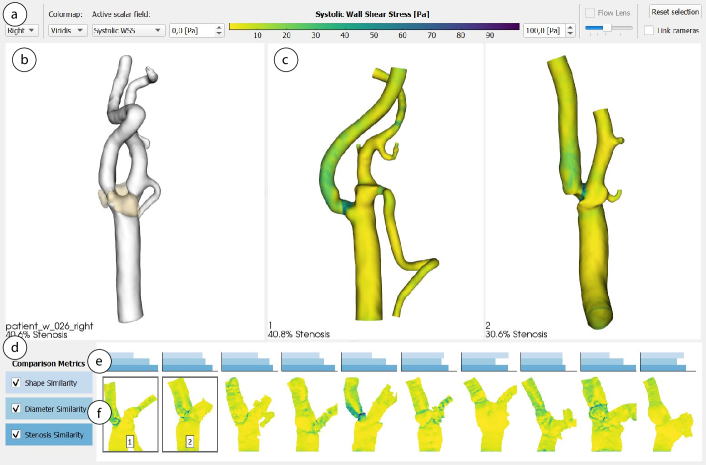The image size is (706, 465).
Task: Toggle the Link cameras checkbox
Action: tap(649, 31)
